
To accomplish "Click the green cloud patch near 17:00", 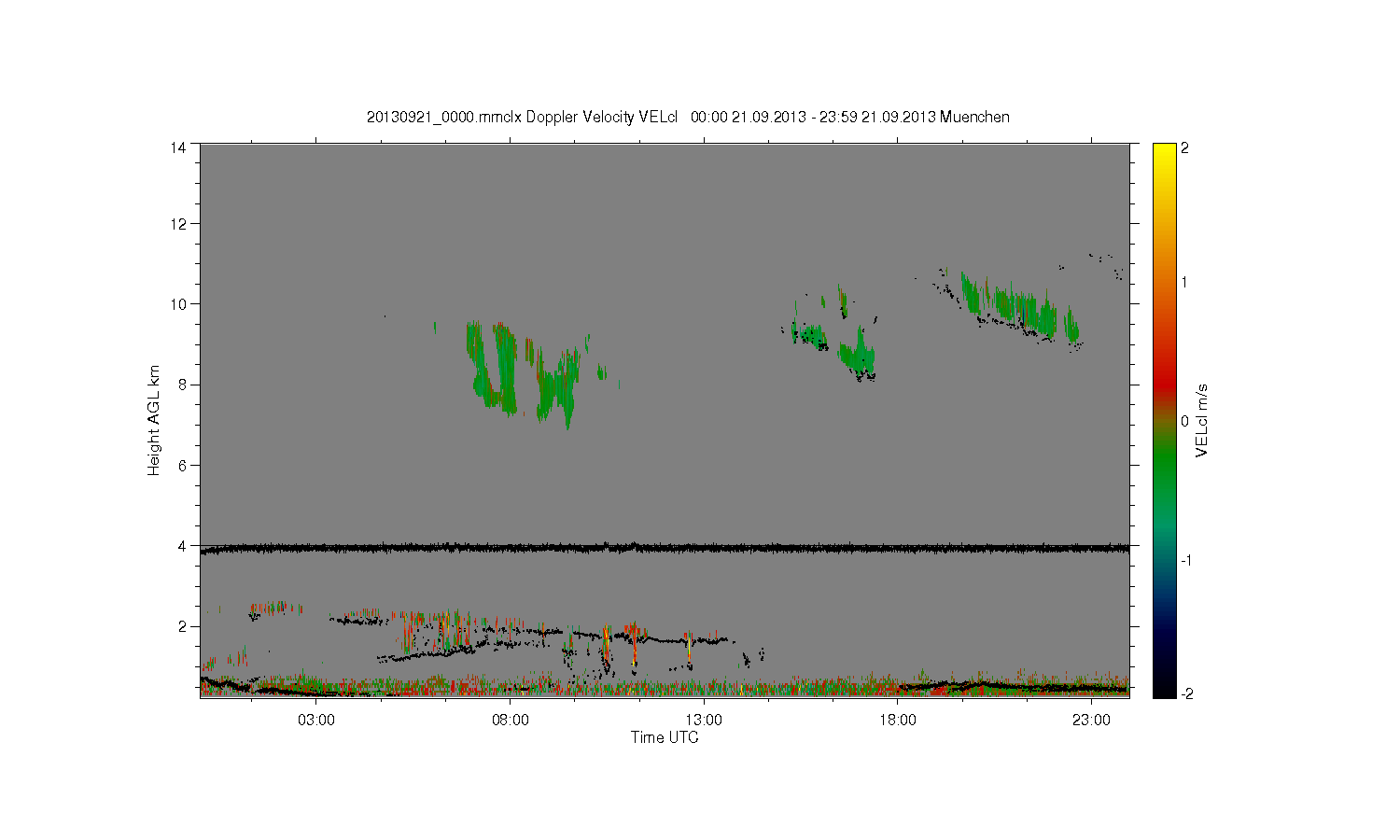I will click(x=856, y=357).
